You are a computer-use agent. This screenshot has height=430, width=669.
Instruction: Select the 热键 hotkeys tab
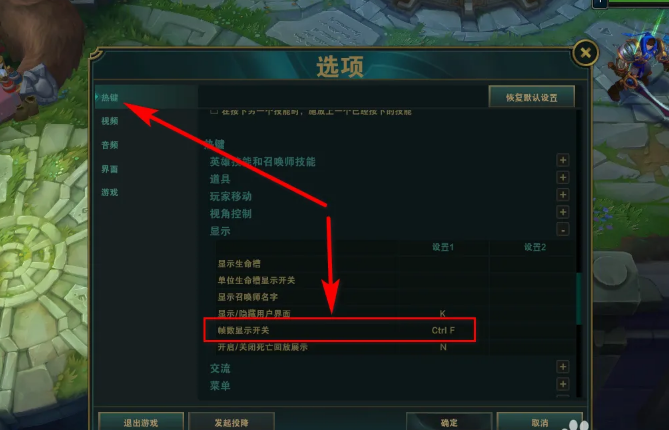(x=110, y=98)
